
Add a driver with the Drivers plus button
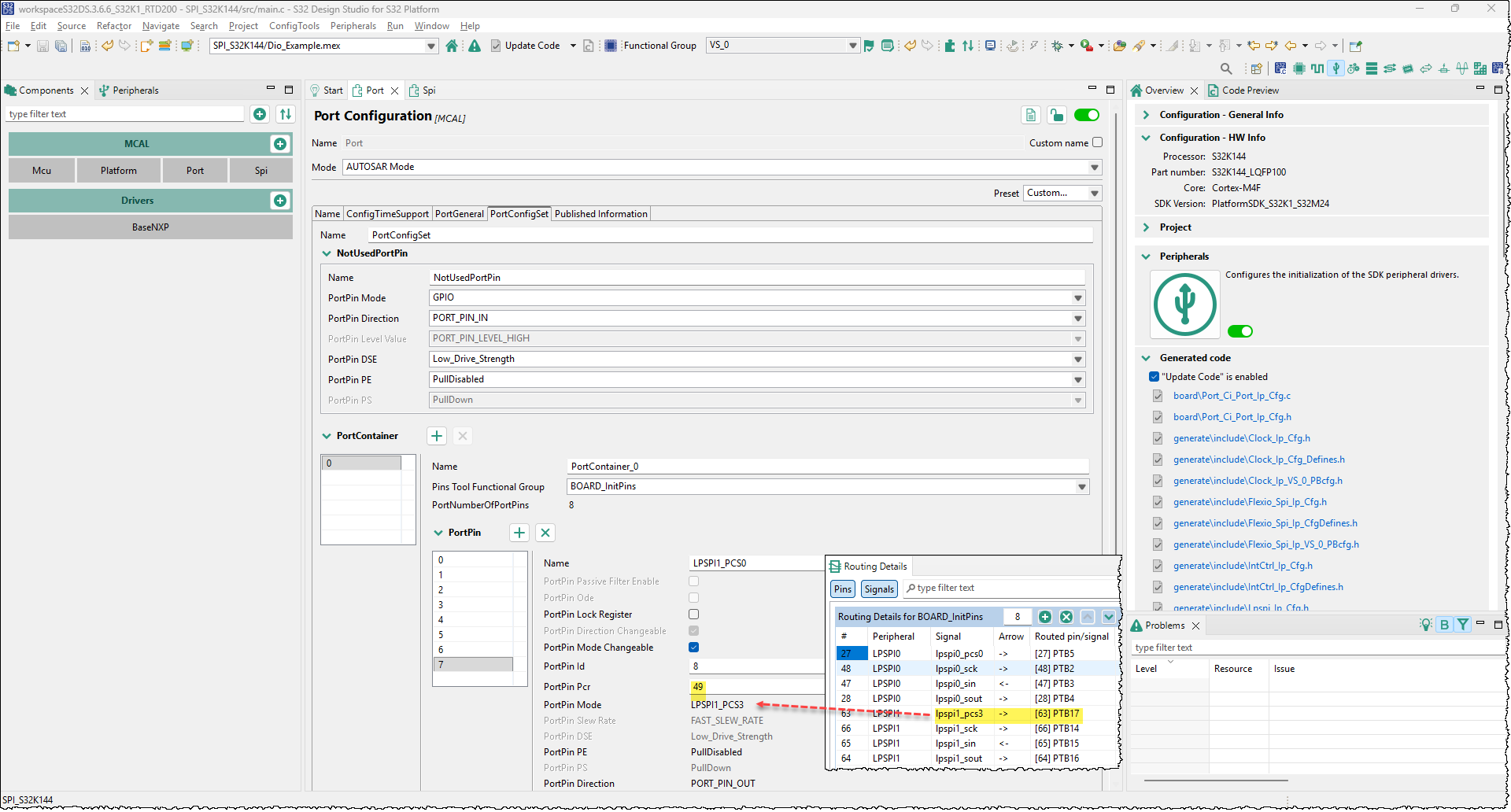tap(280, 201)
